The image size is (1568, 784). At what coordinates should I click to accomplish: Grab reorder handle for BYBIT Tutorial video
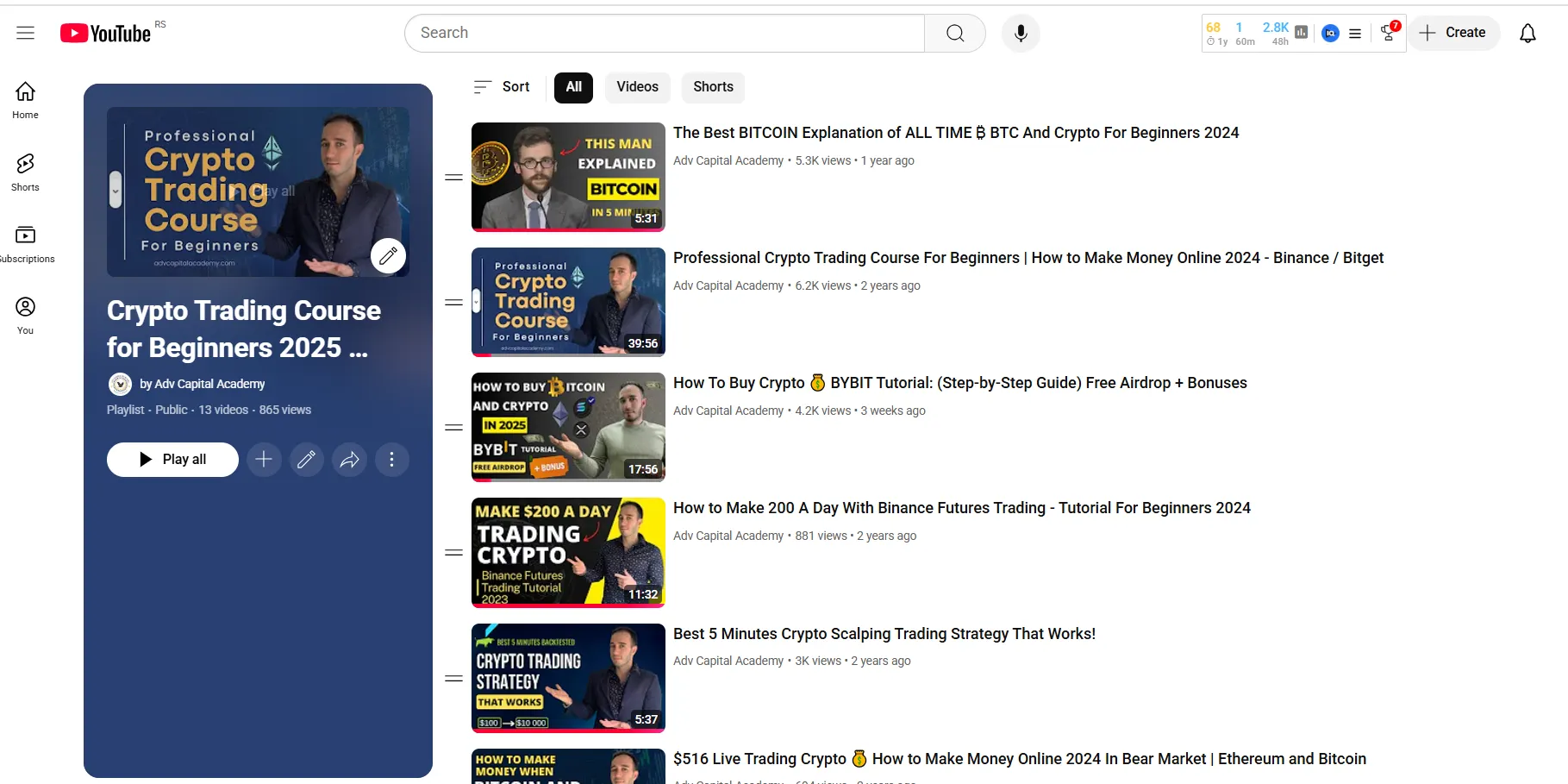[x=454, y=428]
